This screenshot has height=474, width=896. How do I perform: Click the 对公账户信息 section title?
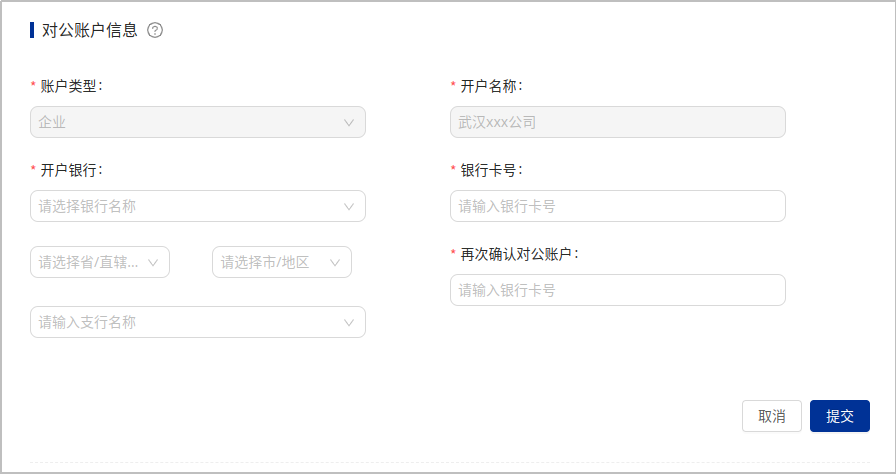click(x=90, y=30)
